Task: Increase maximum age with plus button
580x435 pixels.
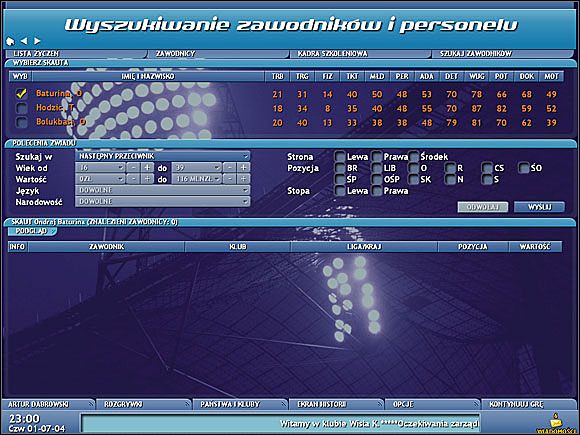Action: tap(243, 168)
